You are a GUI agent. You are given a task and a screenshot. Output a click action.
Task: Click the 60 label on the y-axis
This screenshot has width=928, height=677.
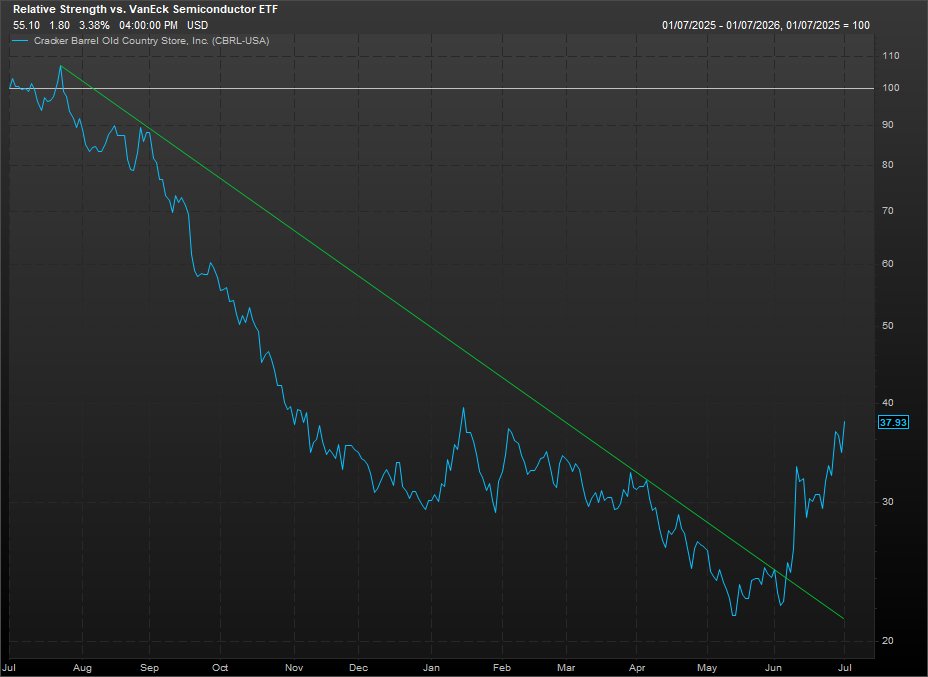(x=887, y=264)
